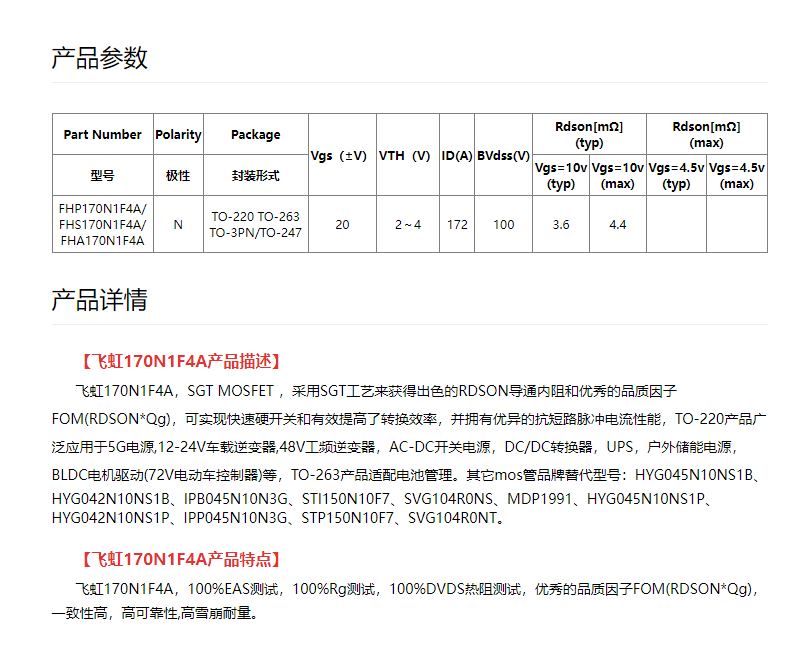Click the Vgs (±V) column header

[x=341, y=155]
